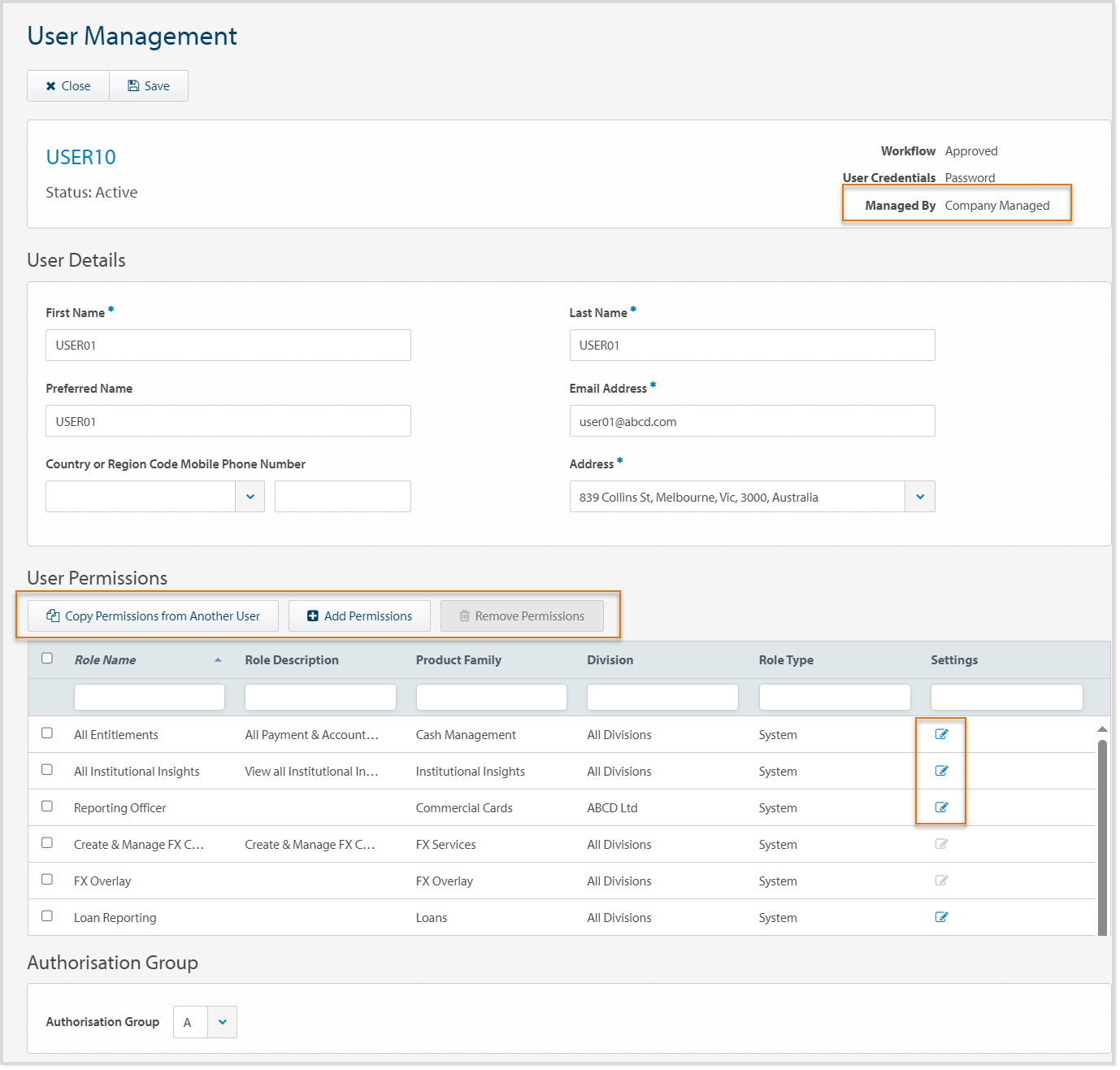Click the Email Address input field
The height and width of the screenshot is (1070, 1120).
(x=752, y=421)
